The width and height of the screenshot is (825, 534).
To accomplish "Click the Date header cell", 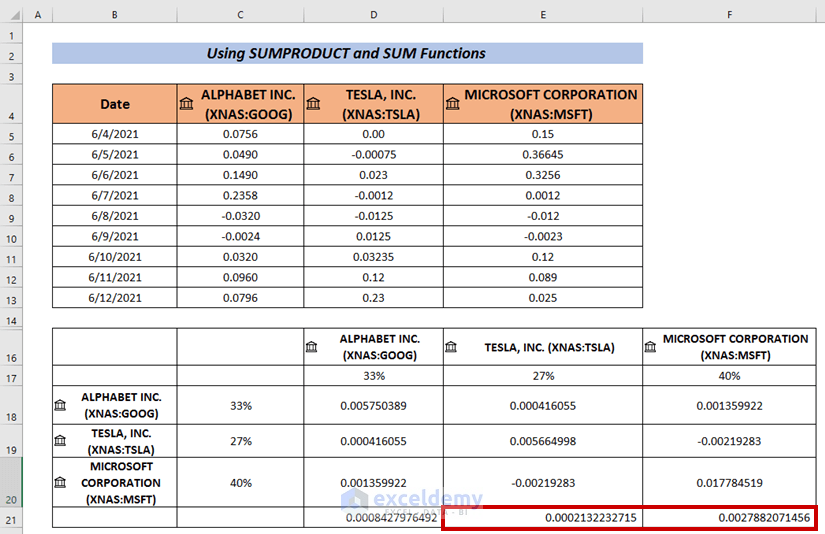I will (115, 104).
